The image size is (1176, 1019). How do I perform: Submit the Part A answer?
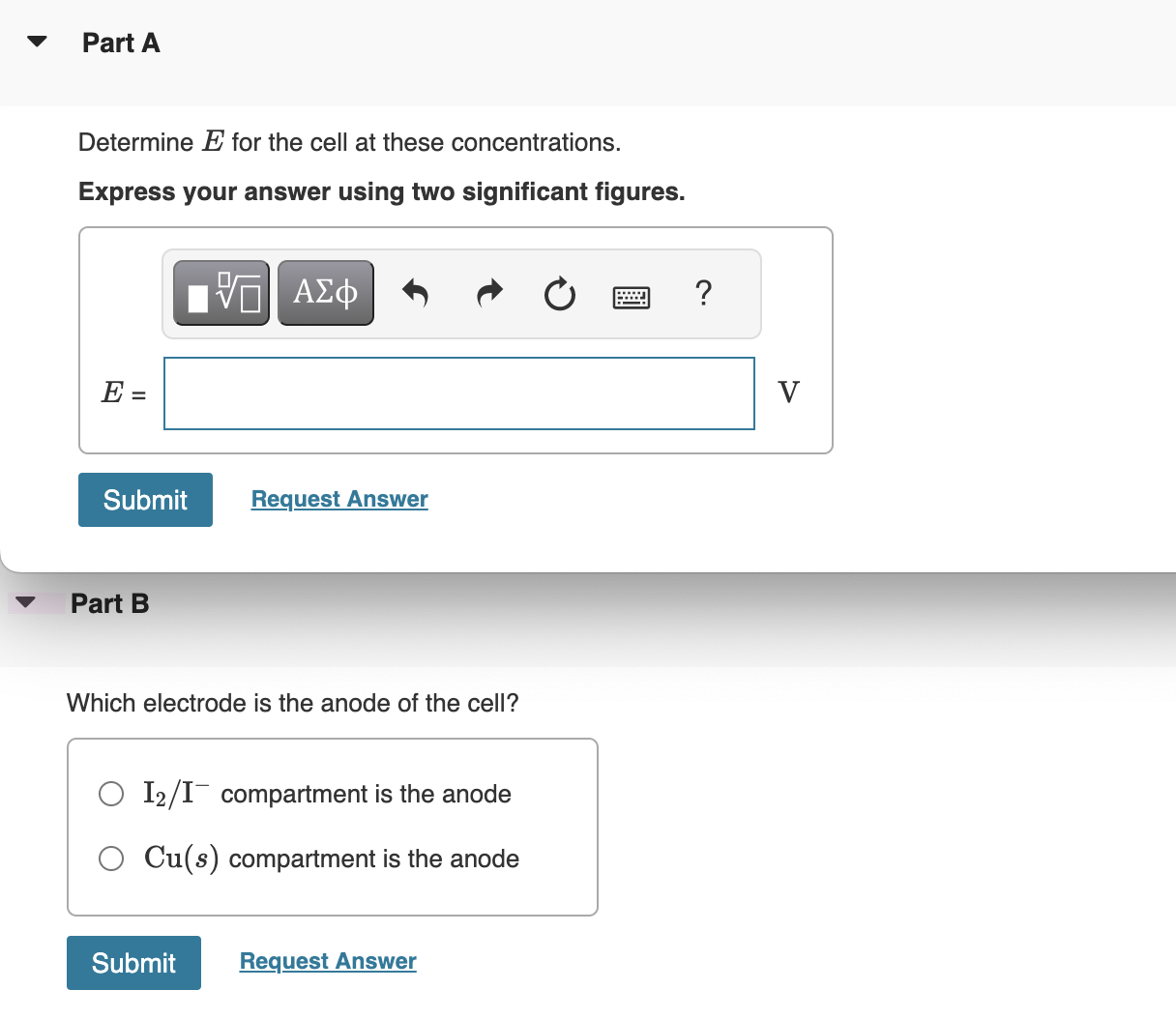click(145, 500)
